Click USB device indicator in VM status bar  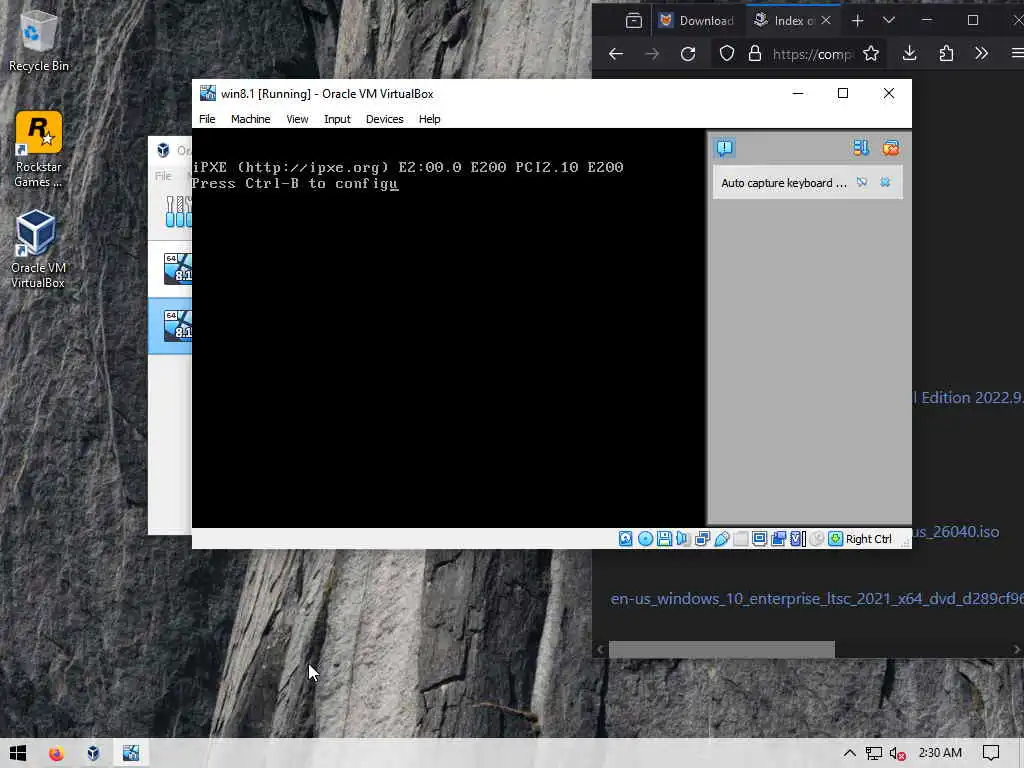722,539
